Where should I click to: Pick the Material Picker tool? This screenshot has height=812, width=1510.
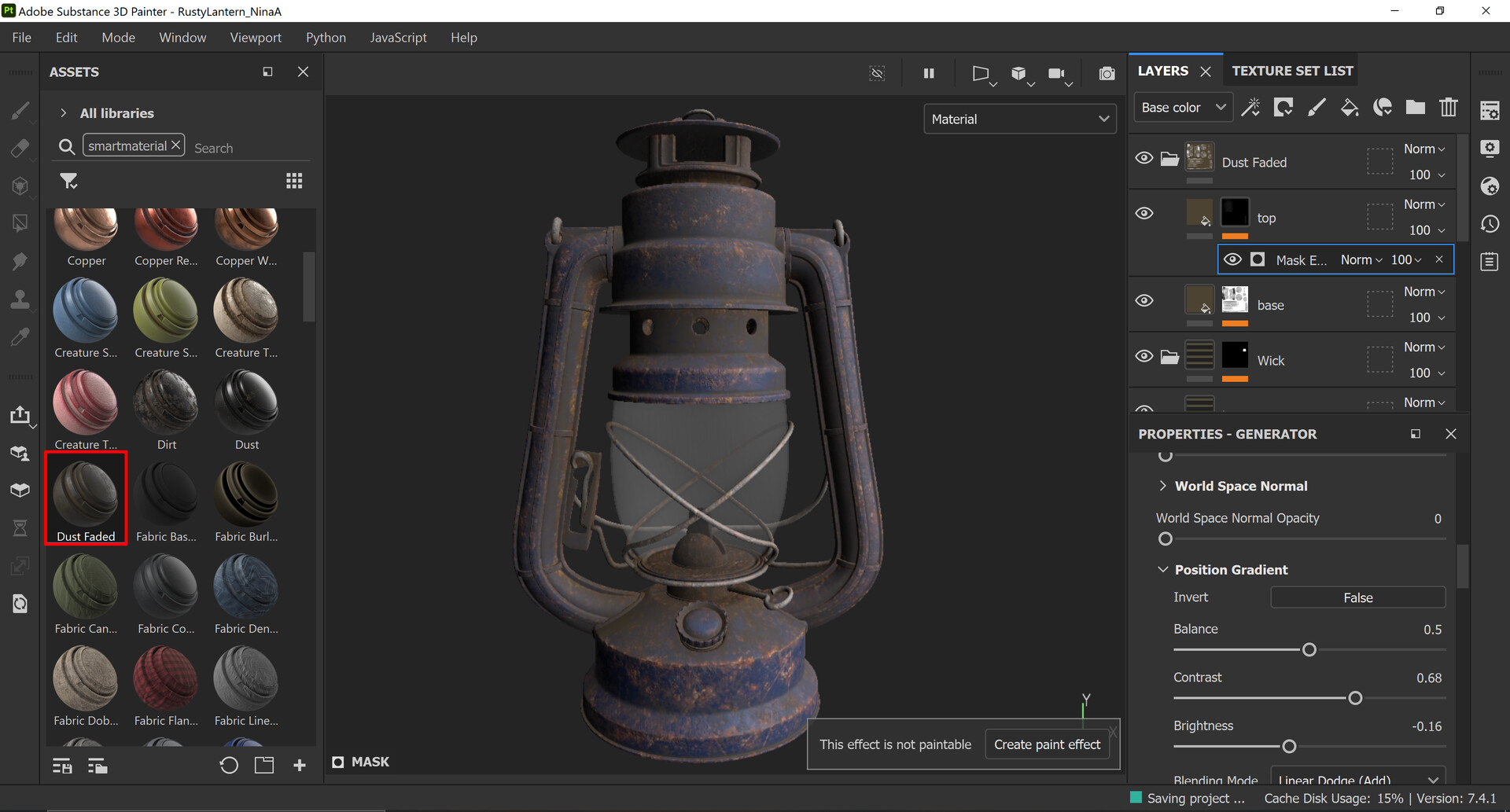[21, 336]
